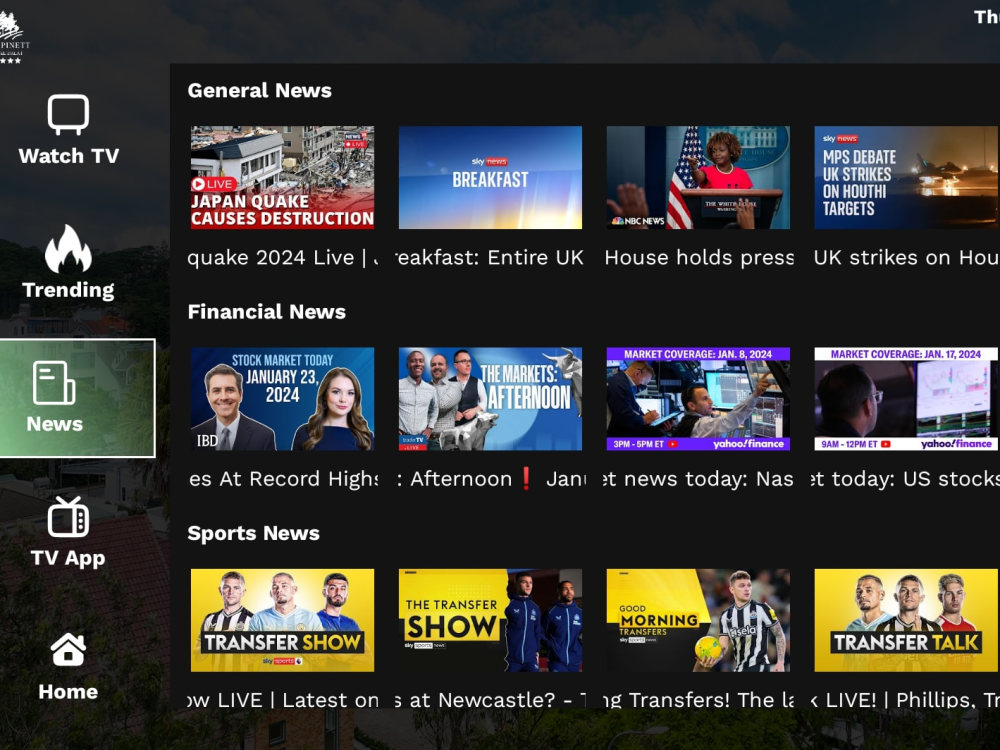Open The Markets: Afternoon thumbnail
This screenshot has height=750, width=1000.
(490, 399)
